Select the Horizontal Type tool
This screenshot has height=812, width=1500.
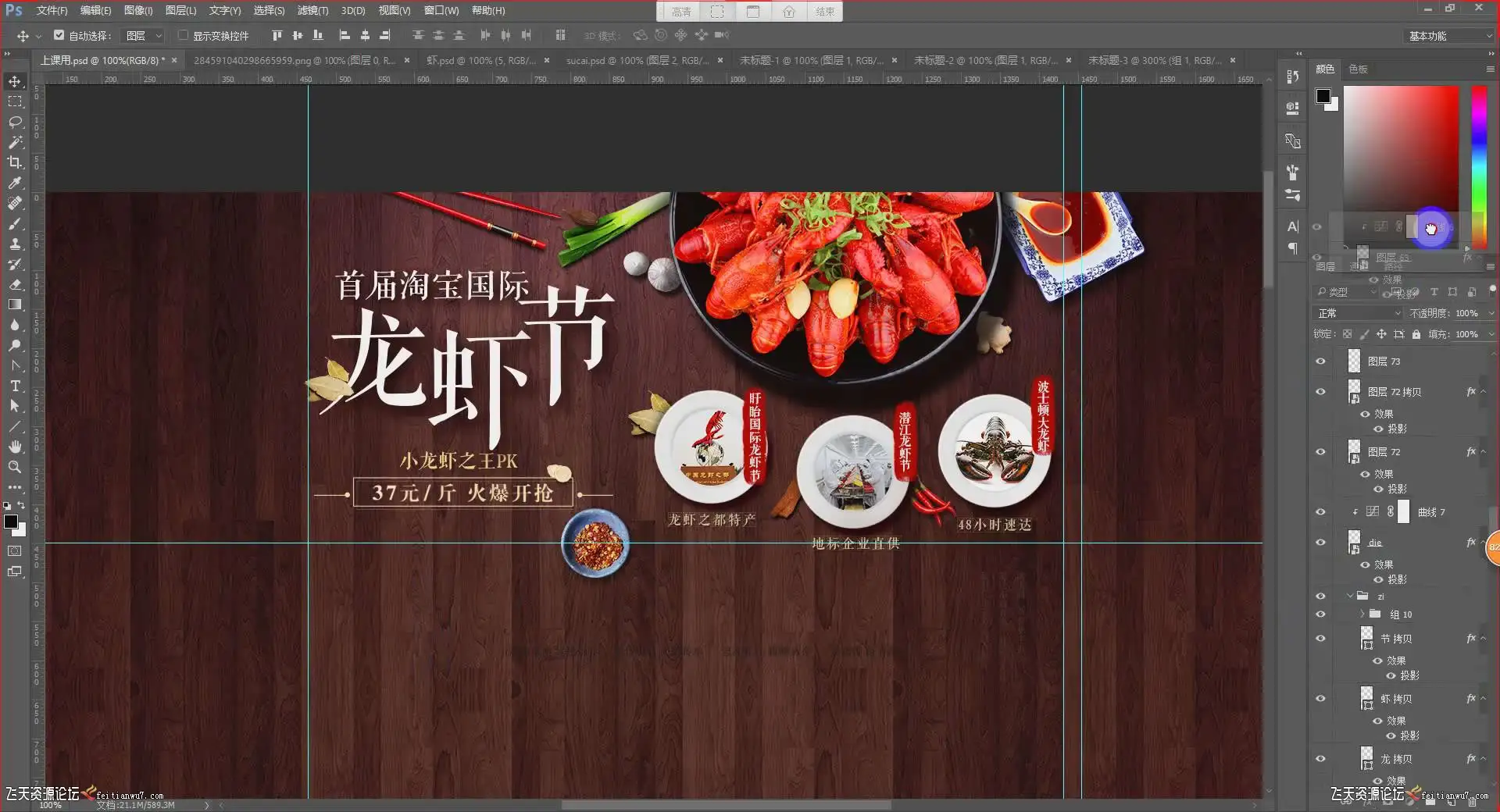pyautogui.click(x=15, y=386)
